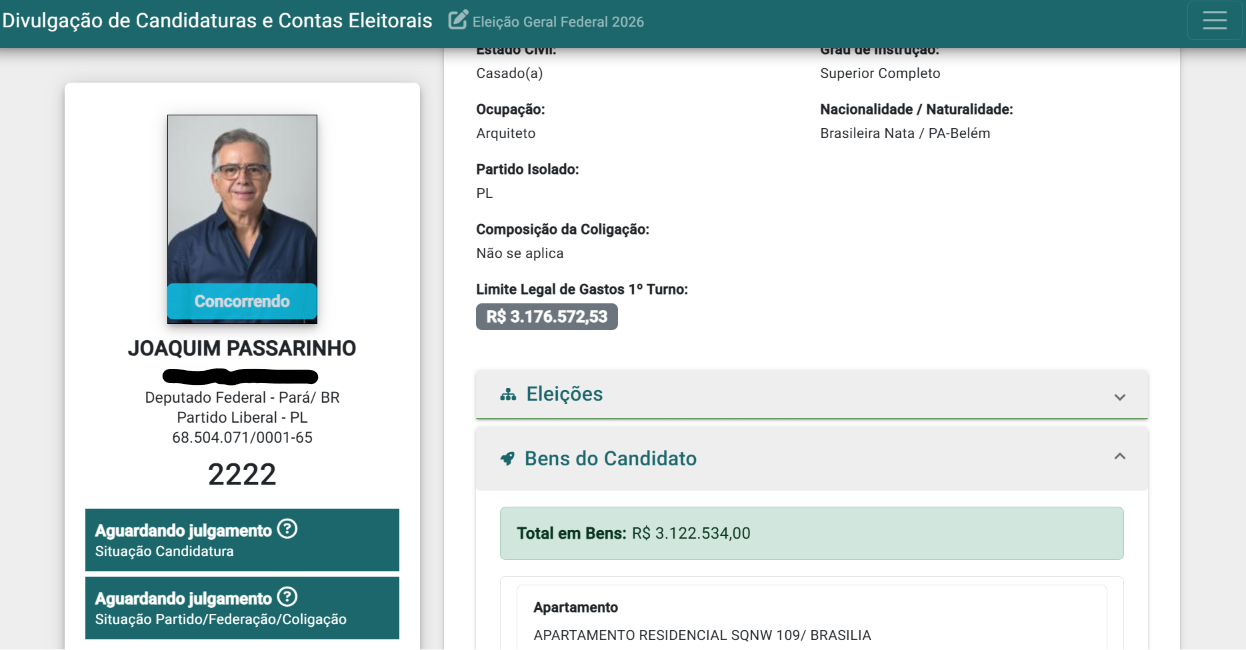
Task: Click the Concorrendo status badge
Action: 242,301
